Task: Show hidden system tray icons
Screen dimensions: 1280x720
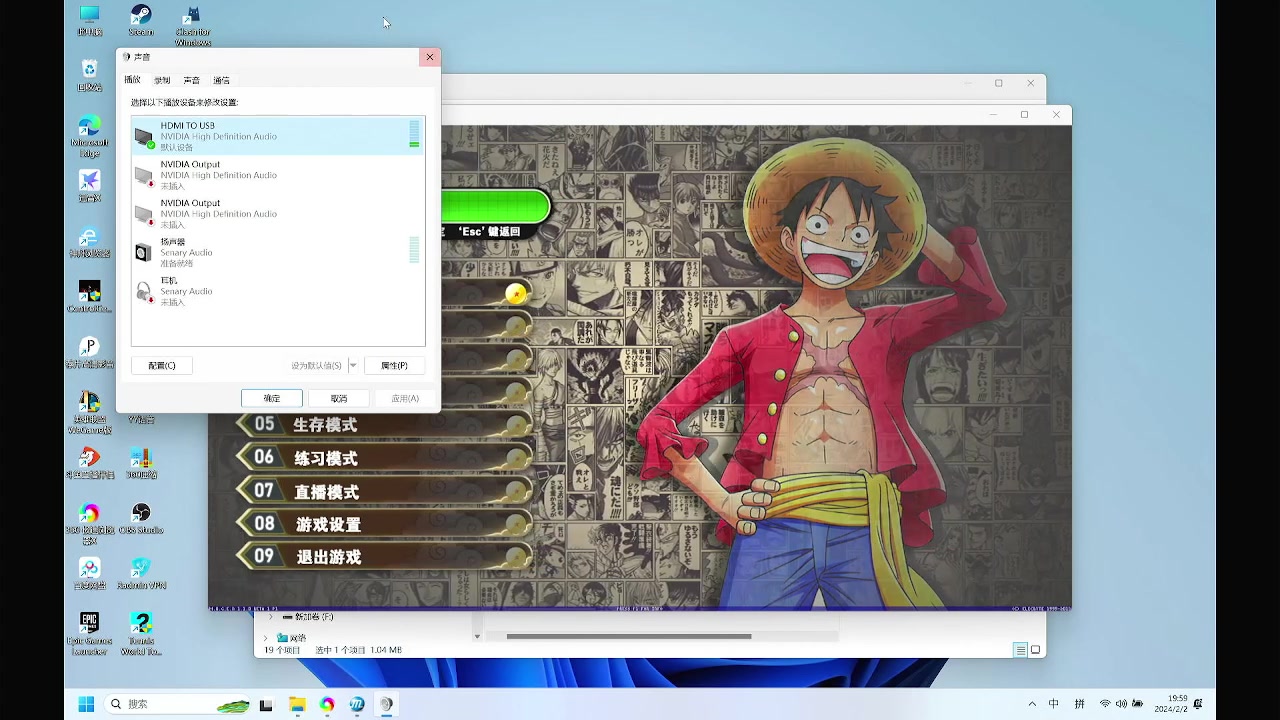Action: pyautogui.click(x=1032, y=704)
